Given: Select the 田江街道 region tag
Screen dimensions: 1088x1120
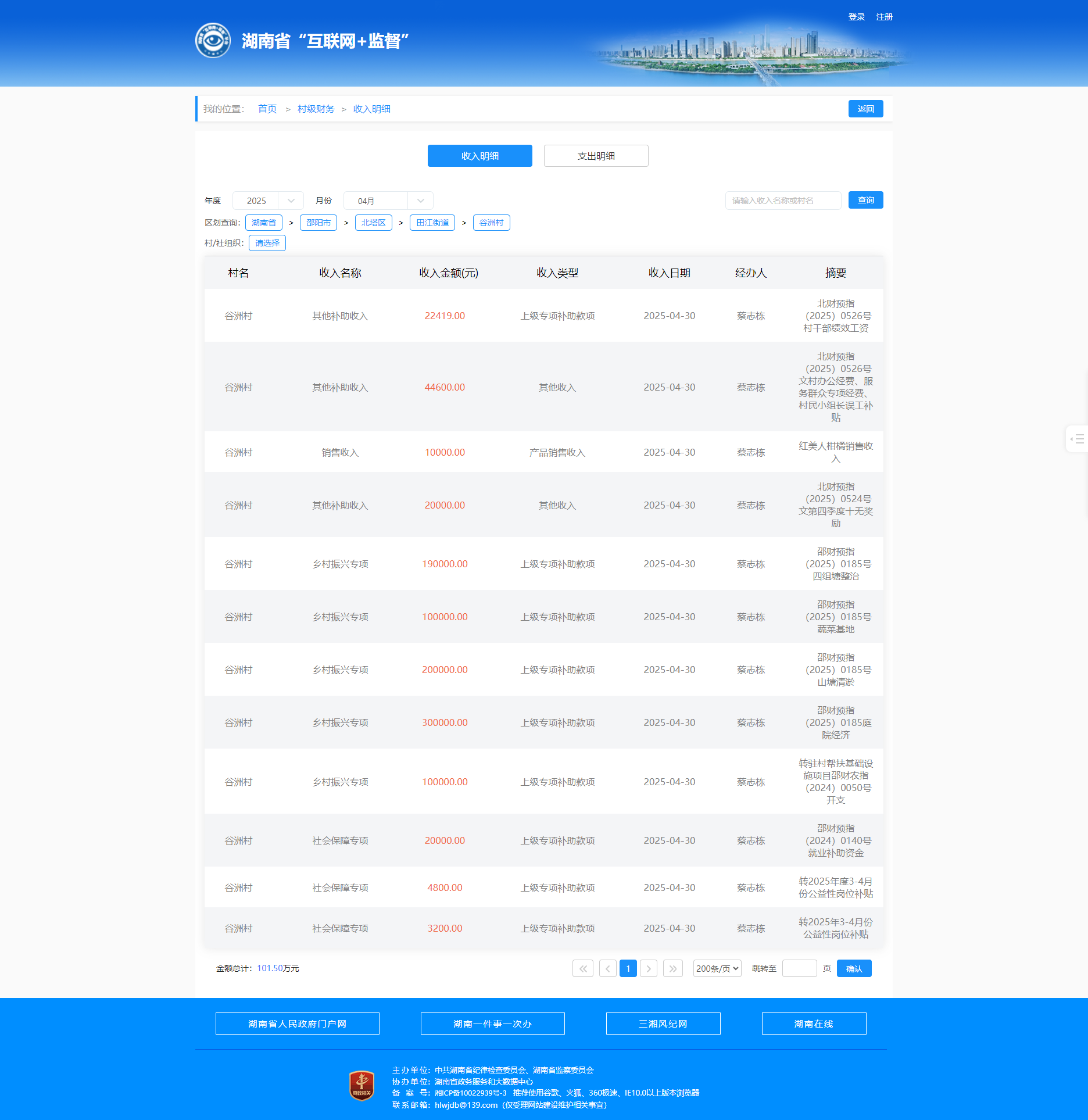Looking at the screenshot, I should 432,223.
